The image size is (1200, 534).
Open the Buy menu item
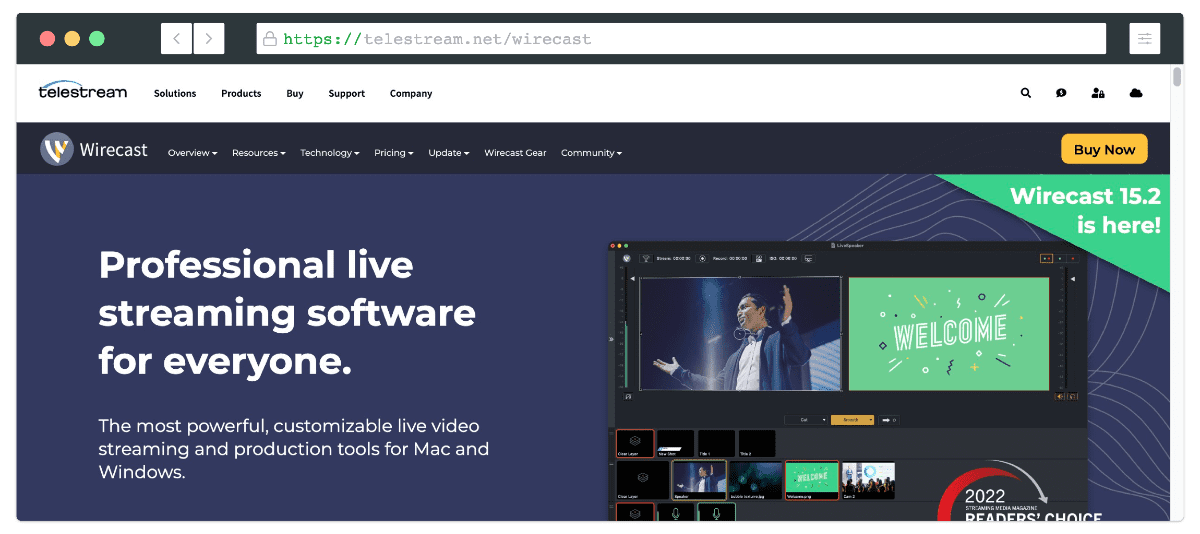295,94
